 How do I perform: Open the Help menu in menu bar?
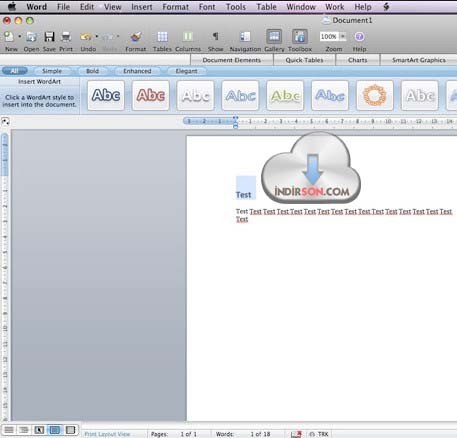coord(363,7)
